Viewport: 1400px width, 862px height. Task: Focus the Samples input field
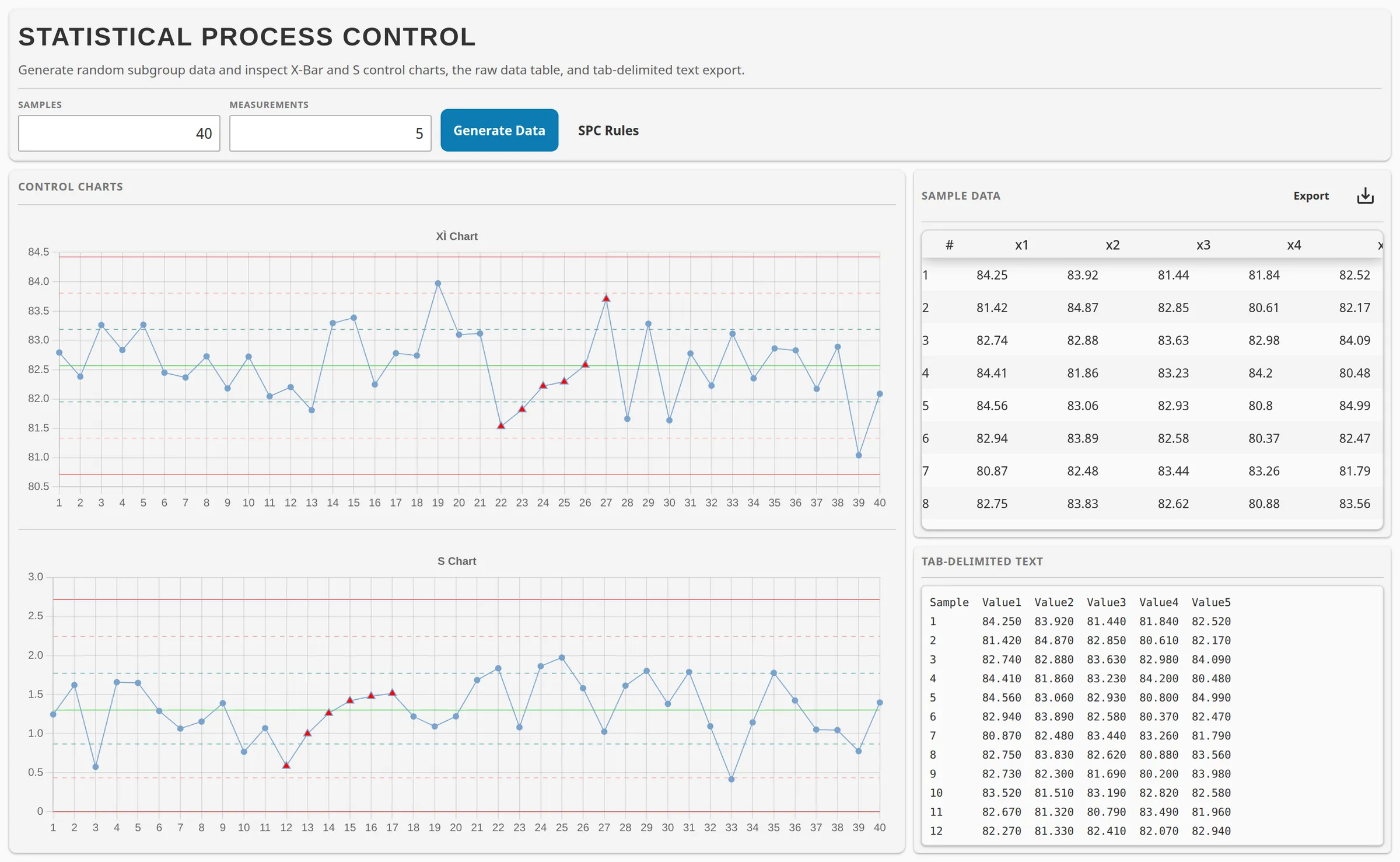[119, 133]
